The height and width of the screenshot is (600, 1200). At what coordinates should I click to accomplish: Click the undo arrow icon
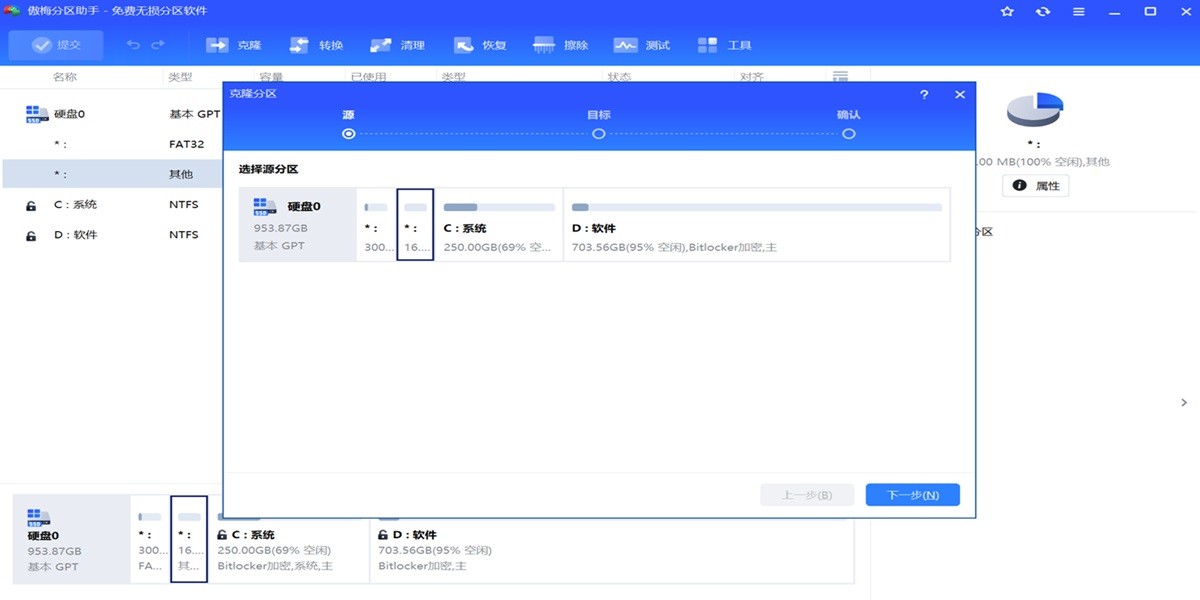pos(133,44)
